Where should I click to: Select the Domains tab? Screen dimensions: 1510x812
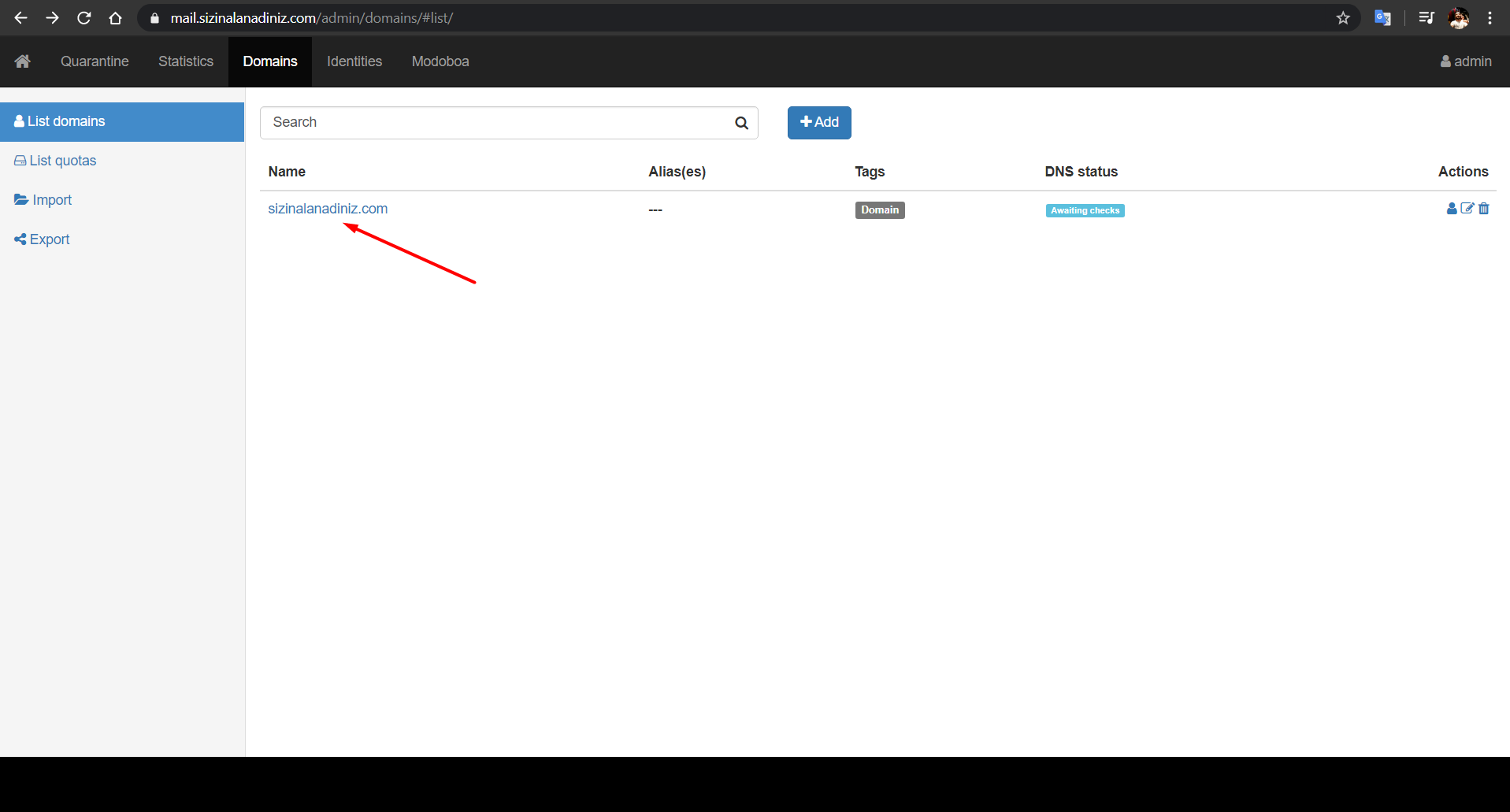(x=270, y=61)
